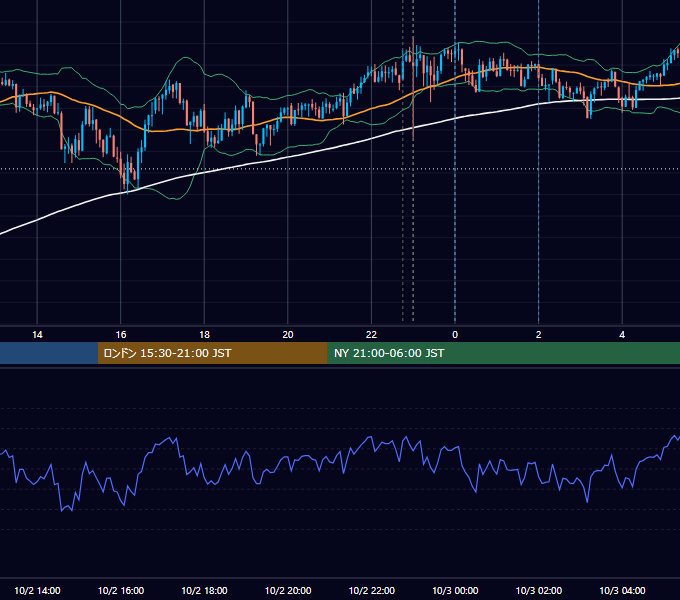Click the 10/2 16:00 time label
680x600 pixels.
click(x=121, y=590)
